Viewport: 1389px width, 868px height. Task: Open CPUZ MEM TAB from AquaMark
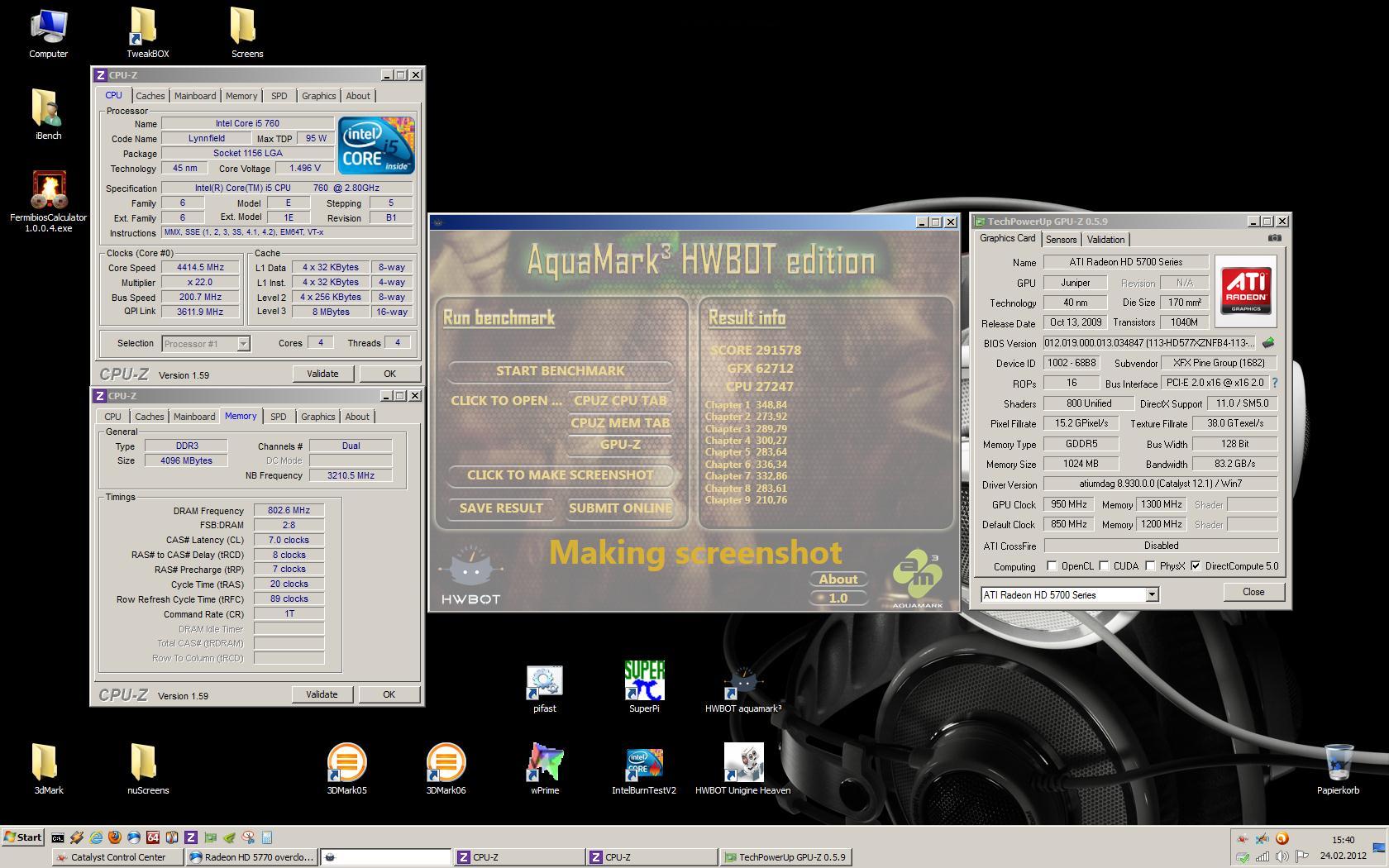tap(620, 422)
